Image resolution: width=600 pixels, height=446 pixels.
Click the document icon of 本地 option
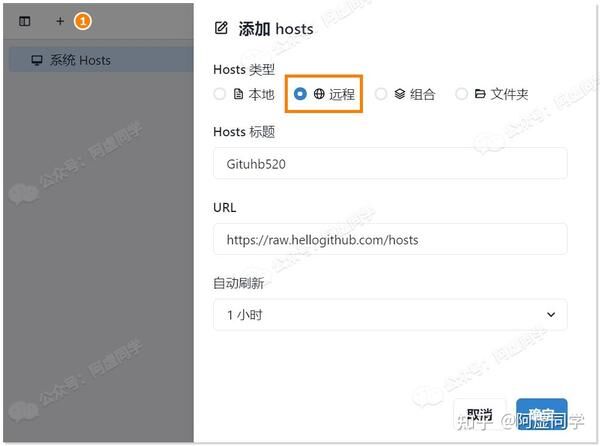point(238,94)
